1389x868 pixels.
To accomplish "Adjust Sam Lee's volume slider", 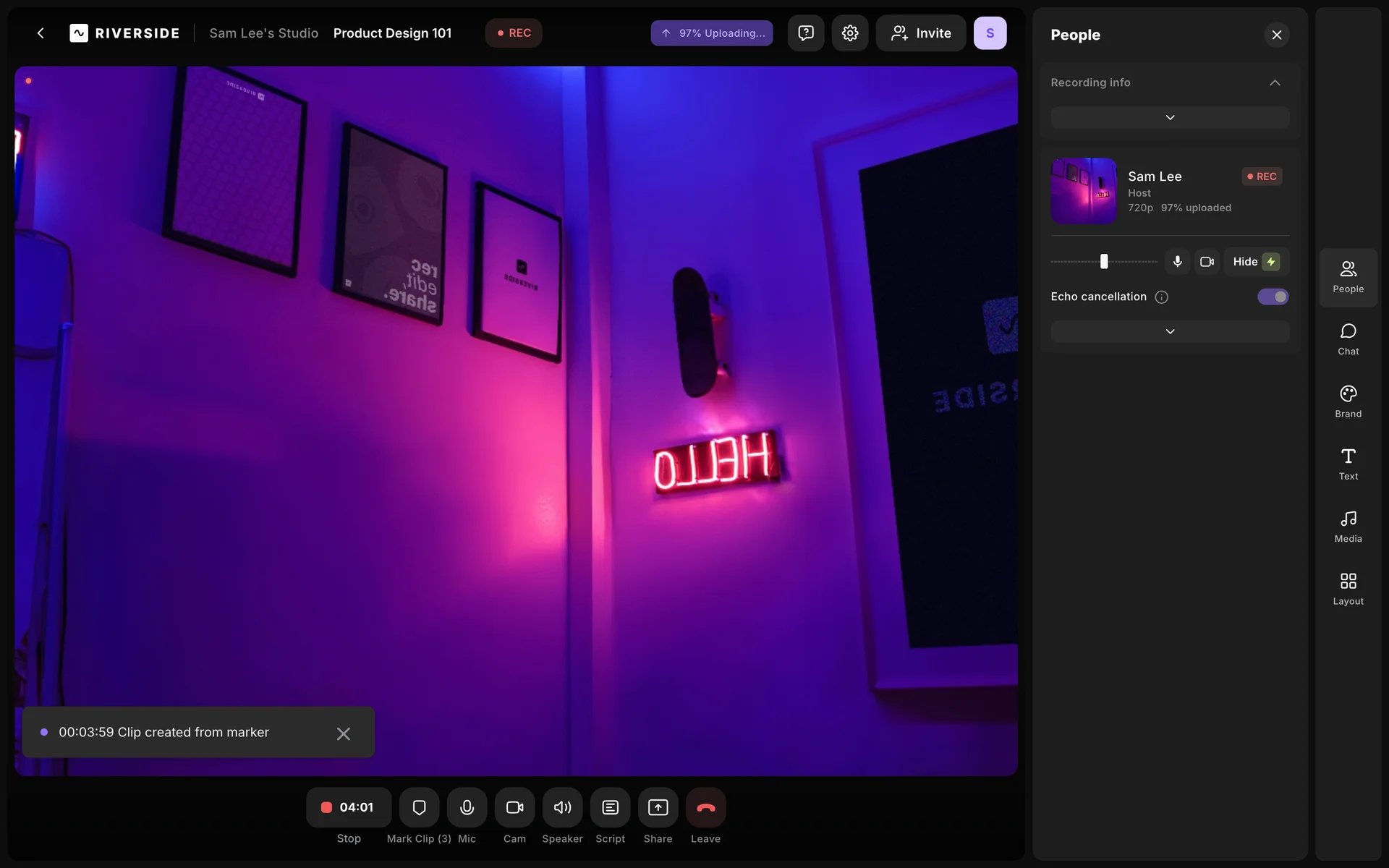I will pos(1104,262).
